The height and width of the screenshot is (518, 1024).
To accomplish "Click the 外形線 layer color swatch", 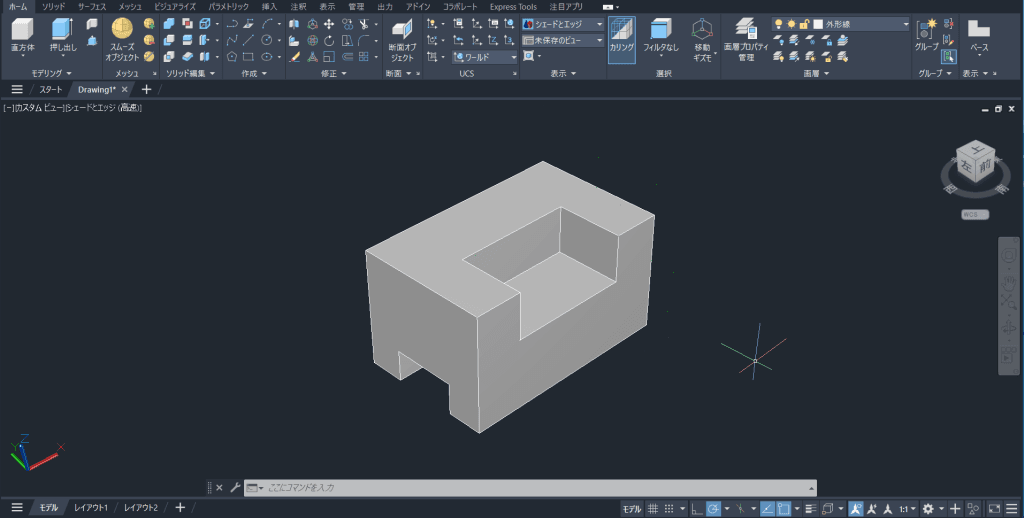I will click(x=818, y=24).
